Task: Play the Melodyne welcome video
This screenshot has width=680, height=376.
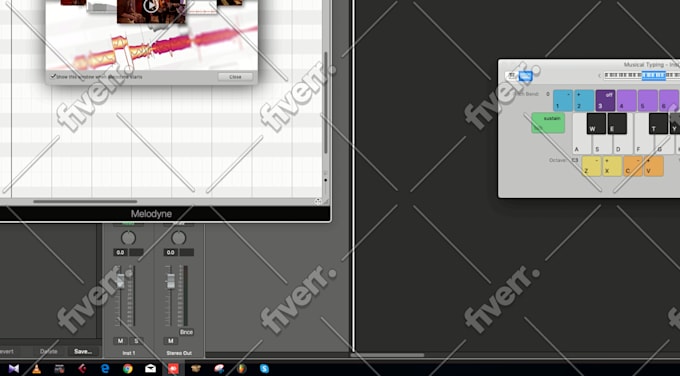Action: (x=150, y=6)
